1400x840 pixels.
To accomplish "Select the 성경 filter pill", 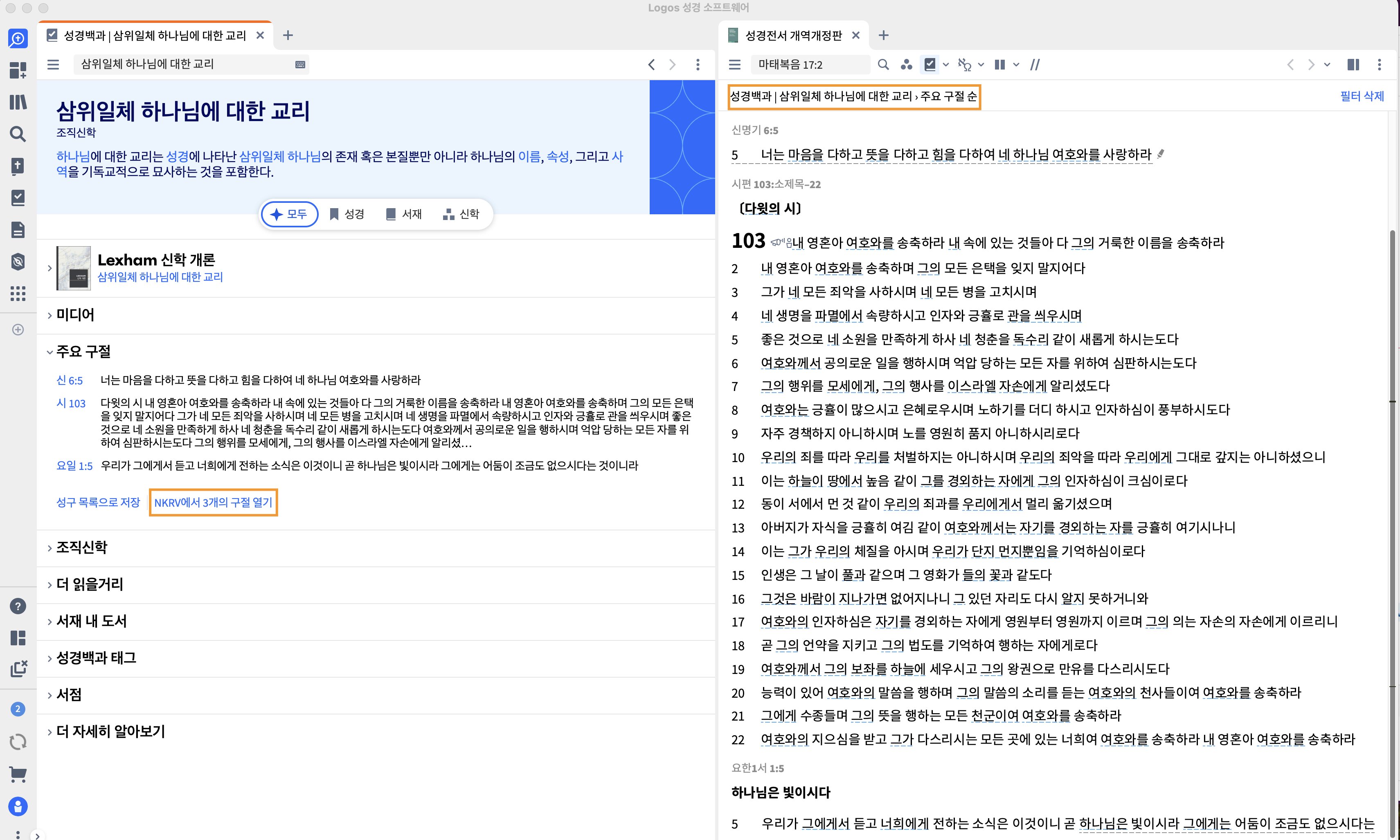I will pyautogui.click(x=347, y=214).
